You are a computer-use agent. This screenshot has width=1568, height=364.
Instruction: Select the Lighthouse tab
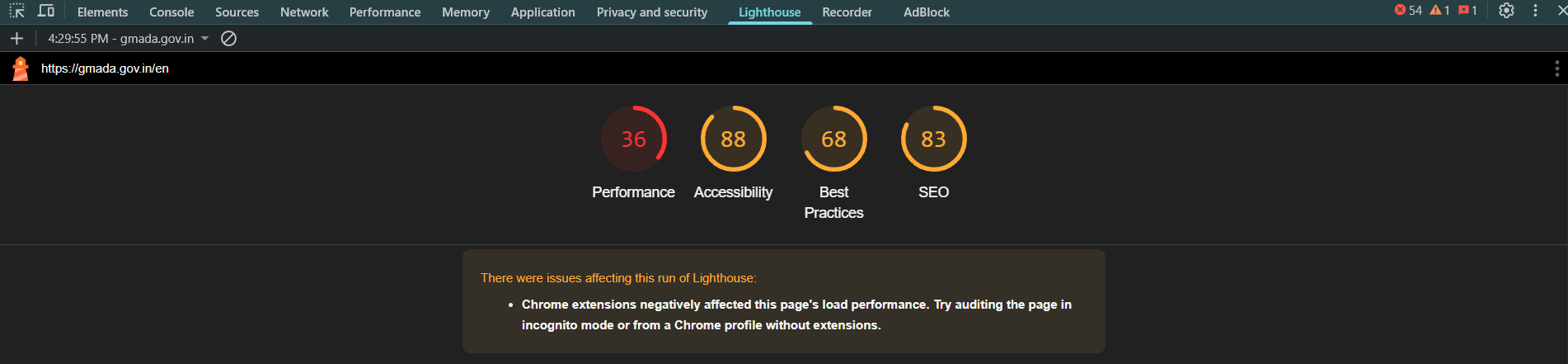[x=769, y=12]
